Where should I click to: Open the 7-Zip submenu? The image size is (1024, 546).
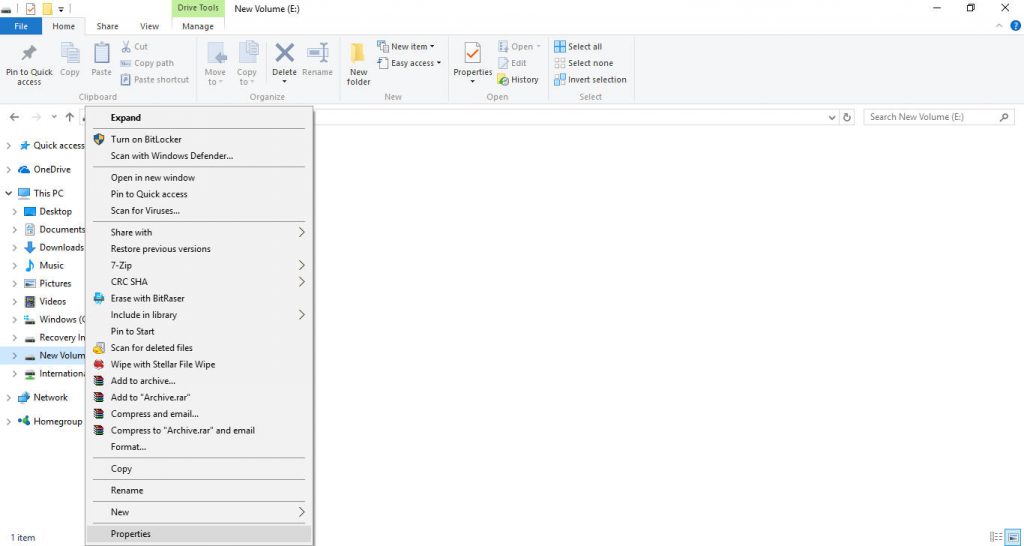[199, 265]
